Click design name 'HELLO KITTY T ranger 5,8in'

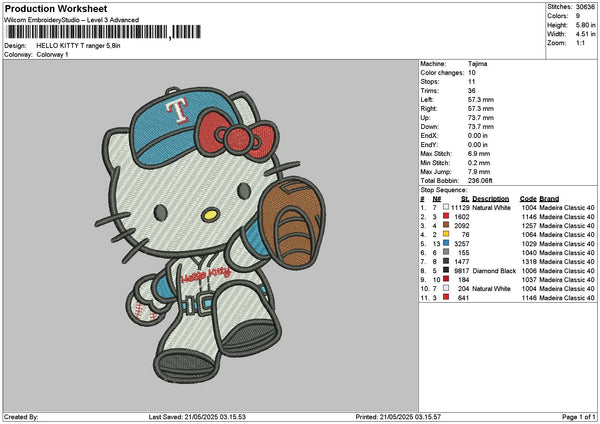coord(78,46)
